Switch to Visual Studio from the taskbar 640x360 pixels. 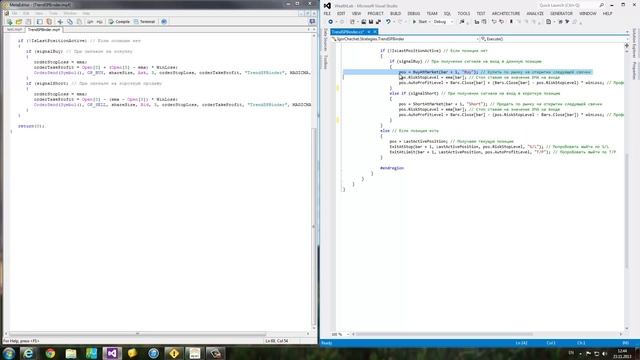point(112,353)
